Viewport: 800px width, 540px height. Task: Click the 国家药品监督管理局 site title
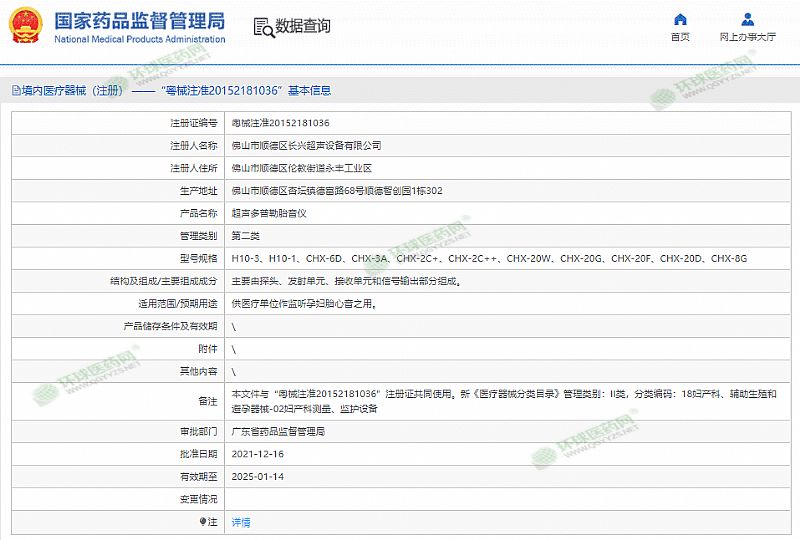[139, 21]
